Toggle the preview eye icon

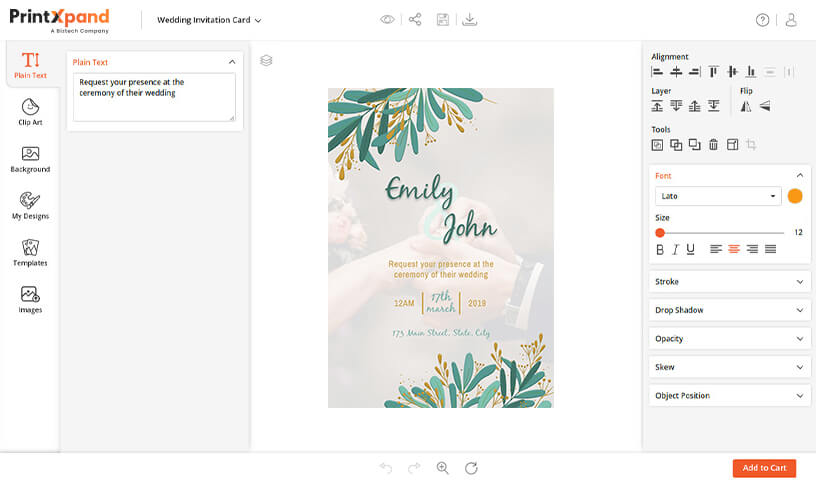(x=387, y=19)
